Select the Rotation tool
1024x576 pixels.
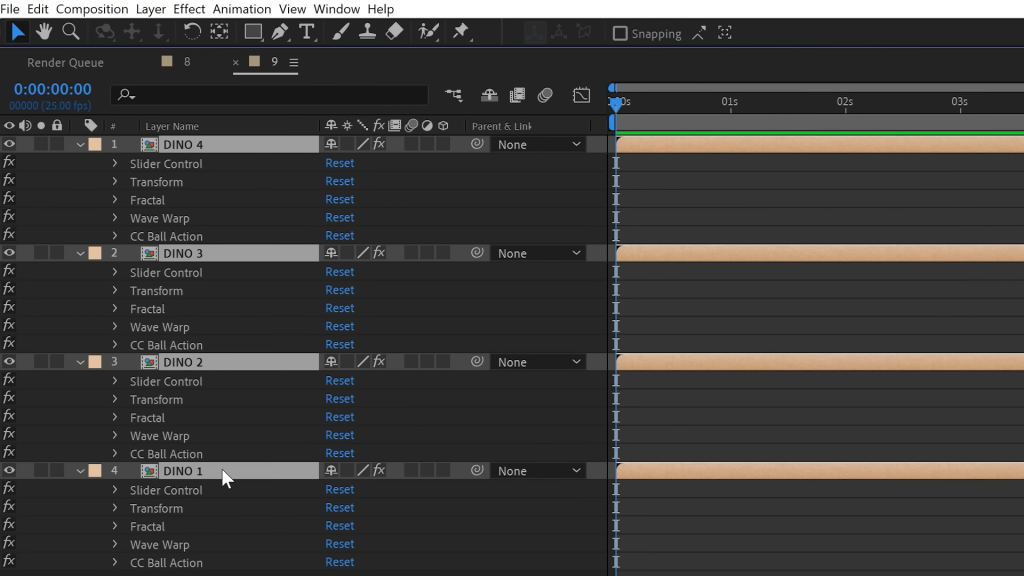tap(191, 31)
